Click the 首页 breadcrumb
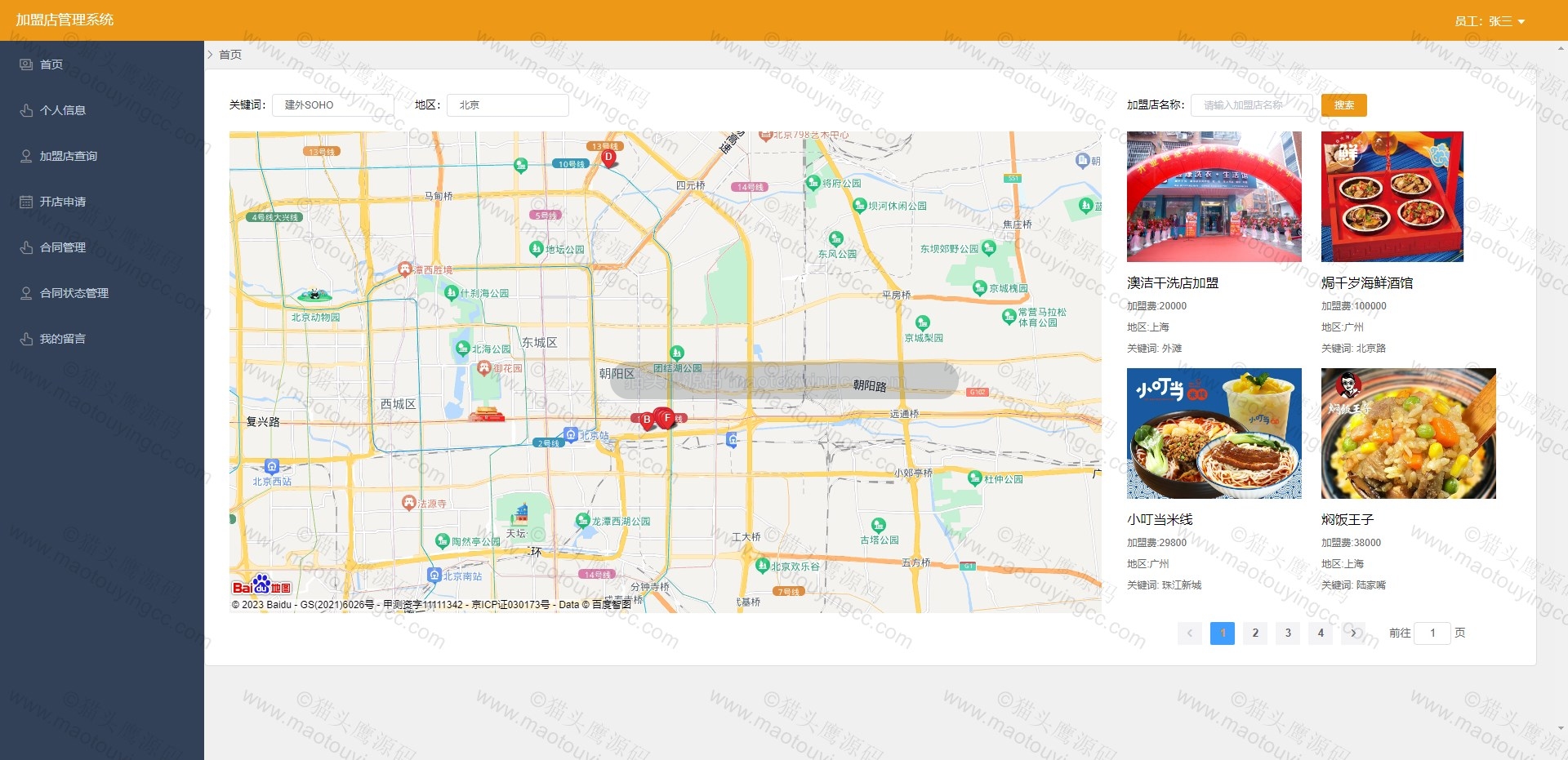1568x760 pixels. point(230,55)
